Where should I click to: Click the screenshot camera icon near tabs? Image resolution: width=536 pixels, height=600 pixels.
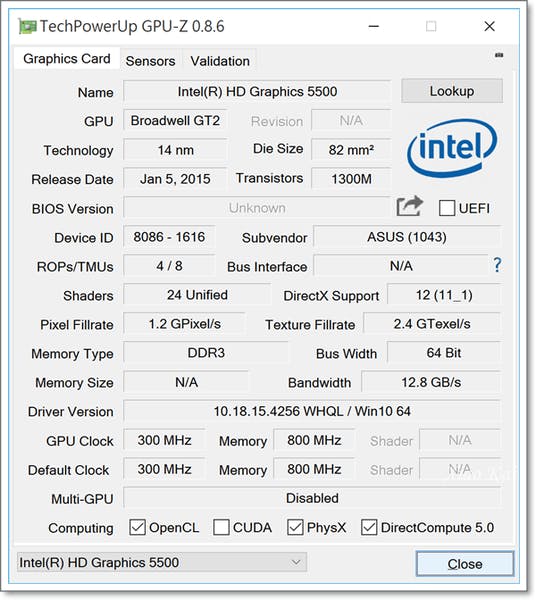499,55
